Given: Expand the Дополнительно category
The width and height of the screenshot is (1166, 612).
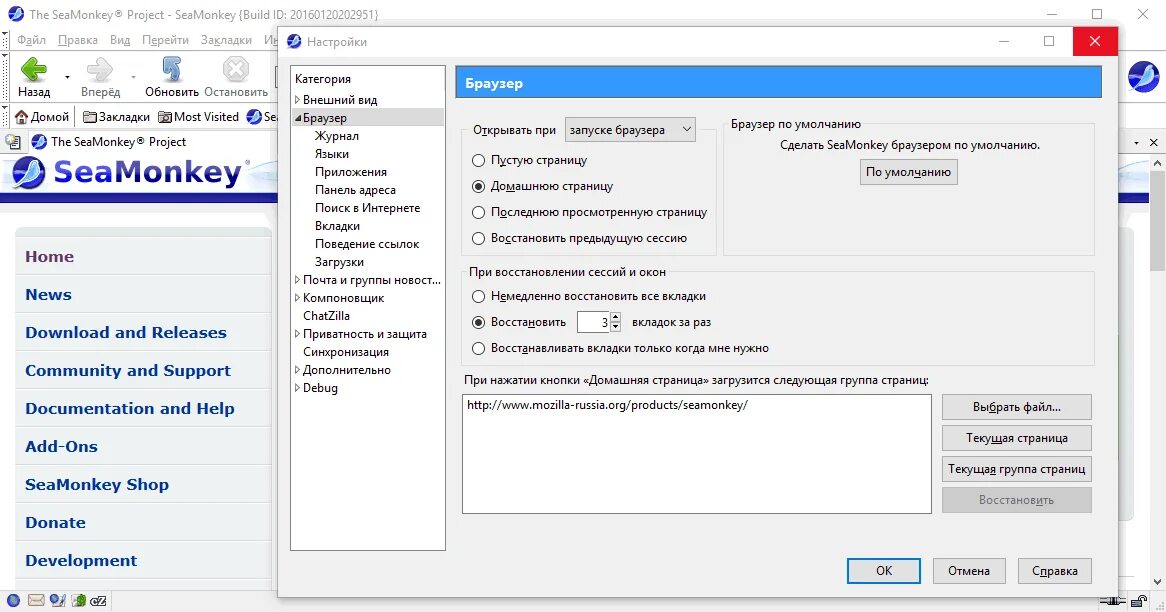Looking at the screenshot, I should 297,370.
